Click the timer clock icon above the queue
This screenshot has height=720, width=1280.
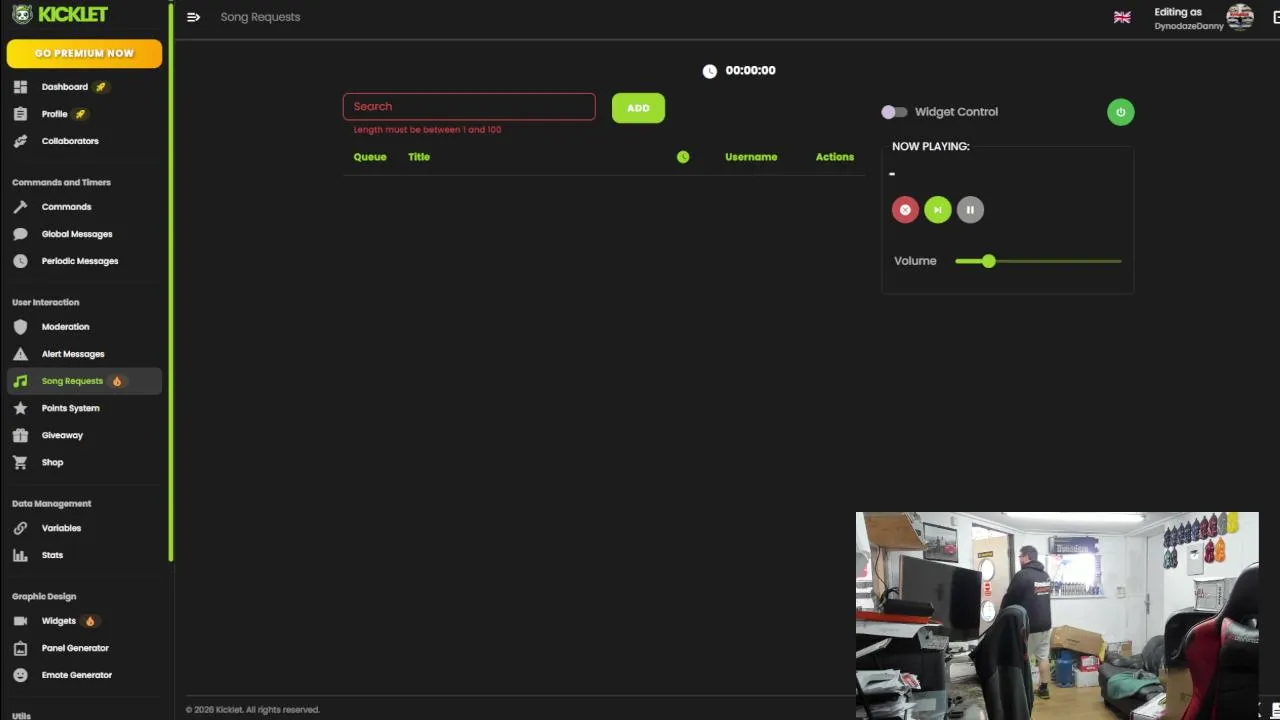click(709, 71)
